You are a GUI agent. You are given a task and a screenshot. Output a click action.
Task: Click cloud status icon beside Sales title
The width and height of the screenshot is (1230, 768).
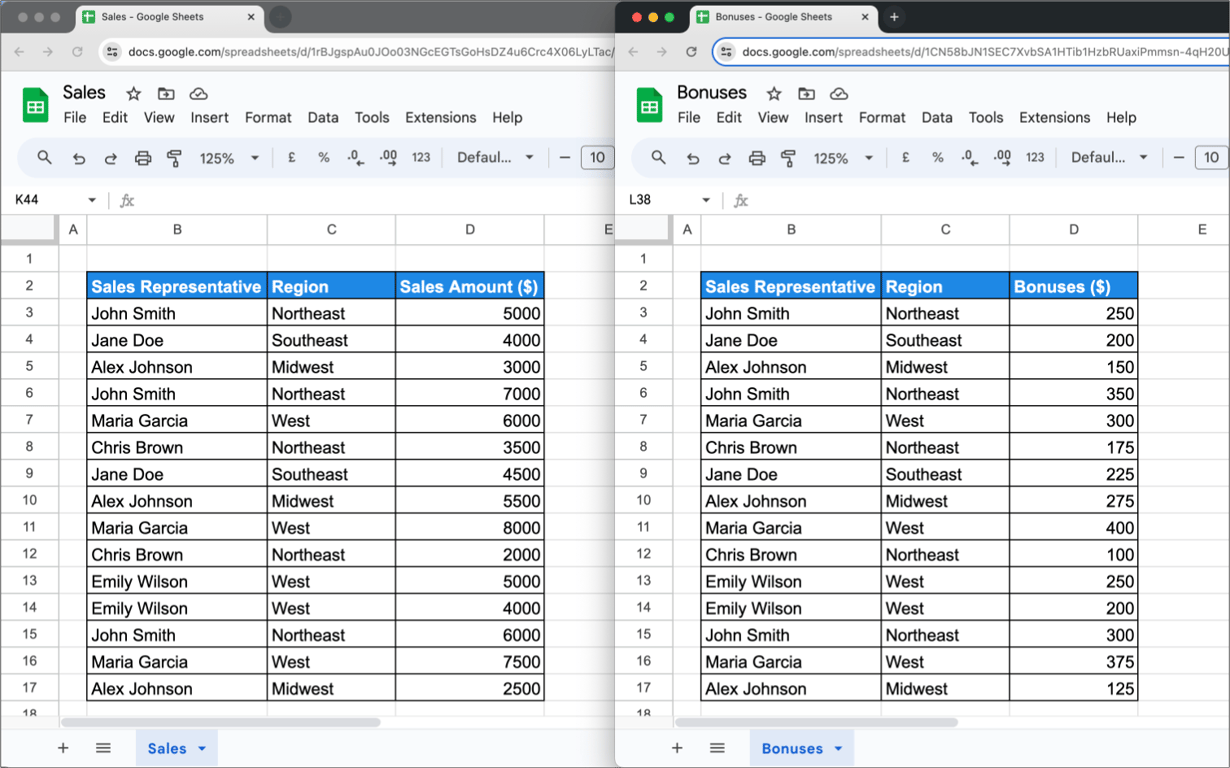click(x=198, y=94)
